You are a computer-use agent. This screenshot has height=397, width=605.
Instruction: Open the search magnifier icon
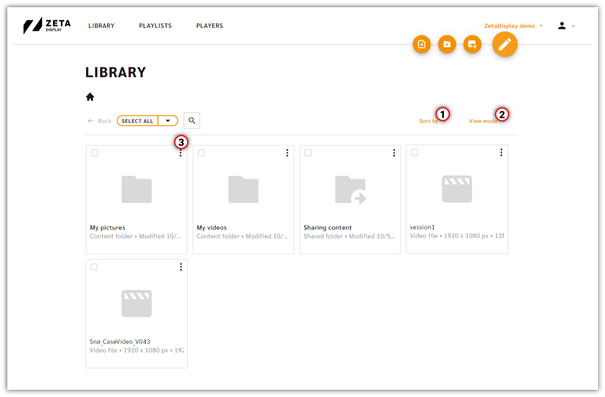192,121
